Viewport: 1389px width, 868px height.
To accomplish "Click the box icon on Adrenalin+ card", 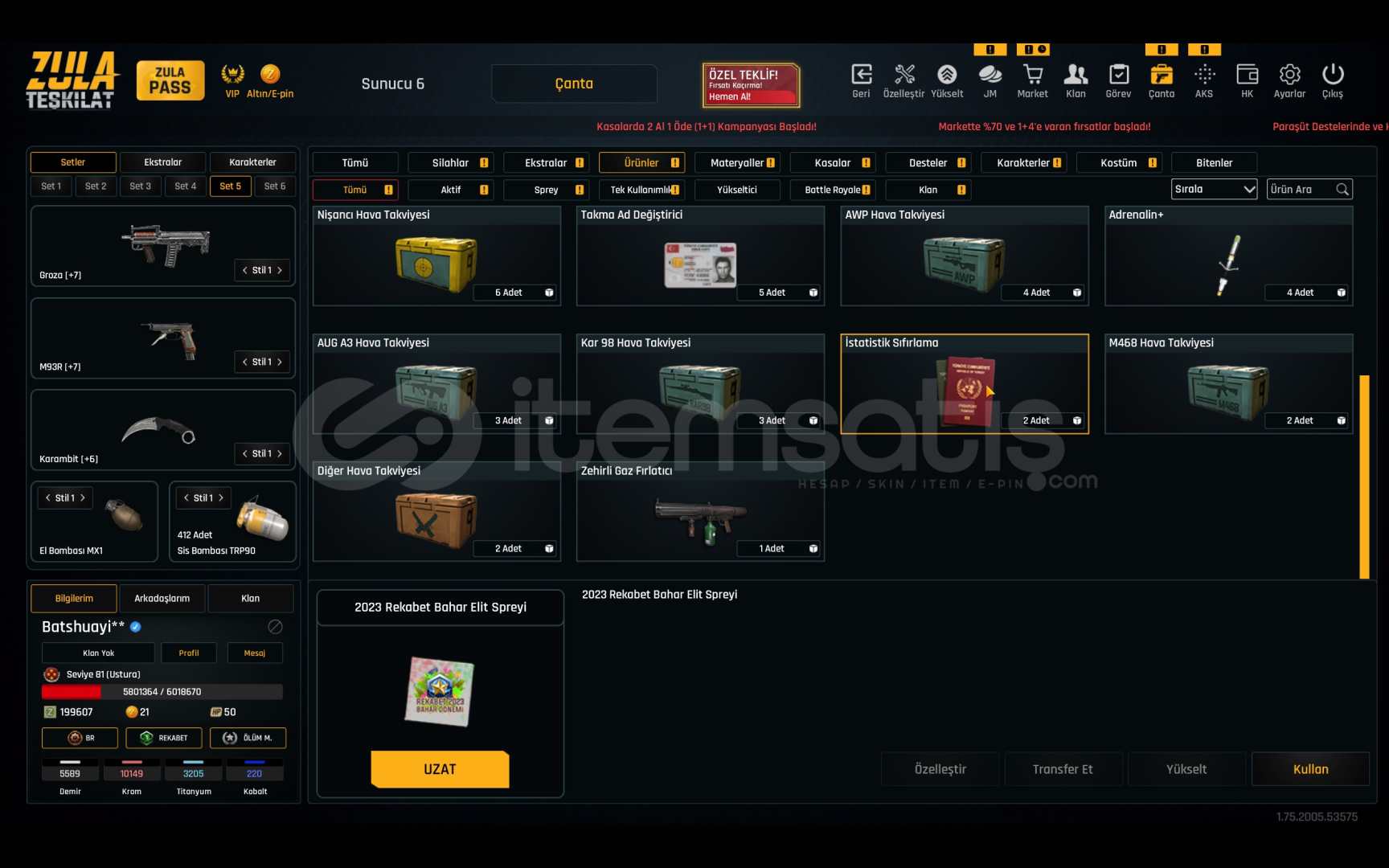I will coord(1341,293).
